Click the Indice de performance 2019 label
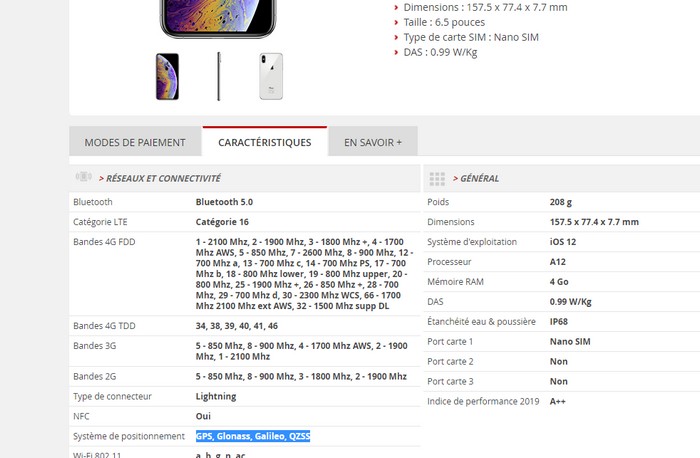This screenshot has height=458, width=700. coord(483,401)
